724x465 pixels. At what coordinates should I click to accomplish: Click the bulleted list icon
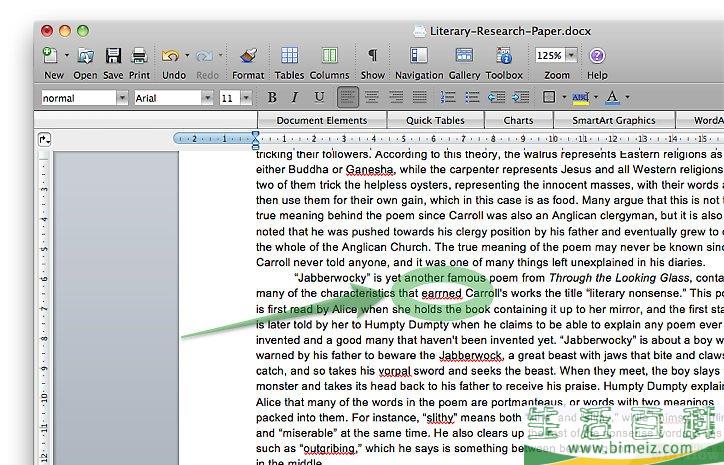pyautogui.click(x=472, y=97)
